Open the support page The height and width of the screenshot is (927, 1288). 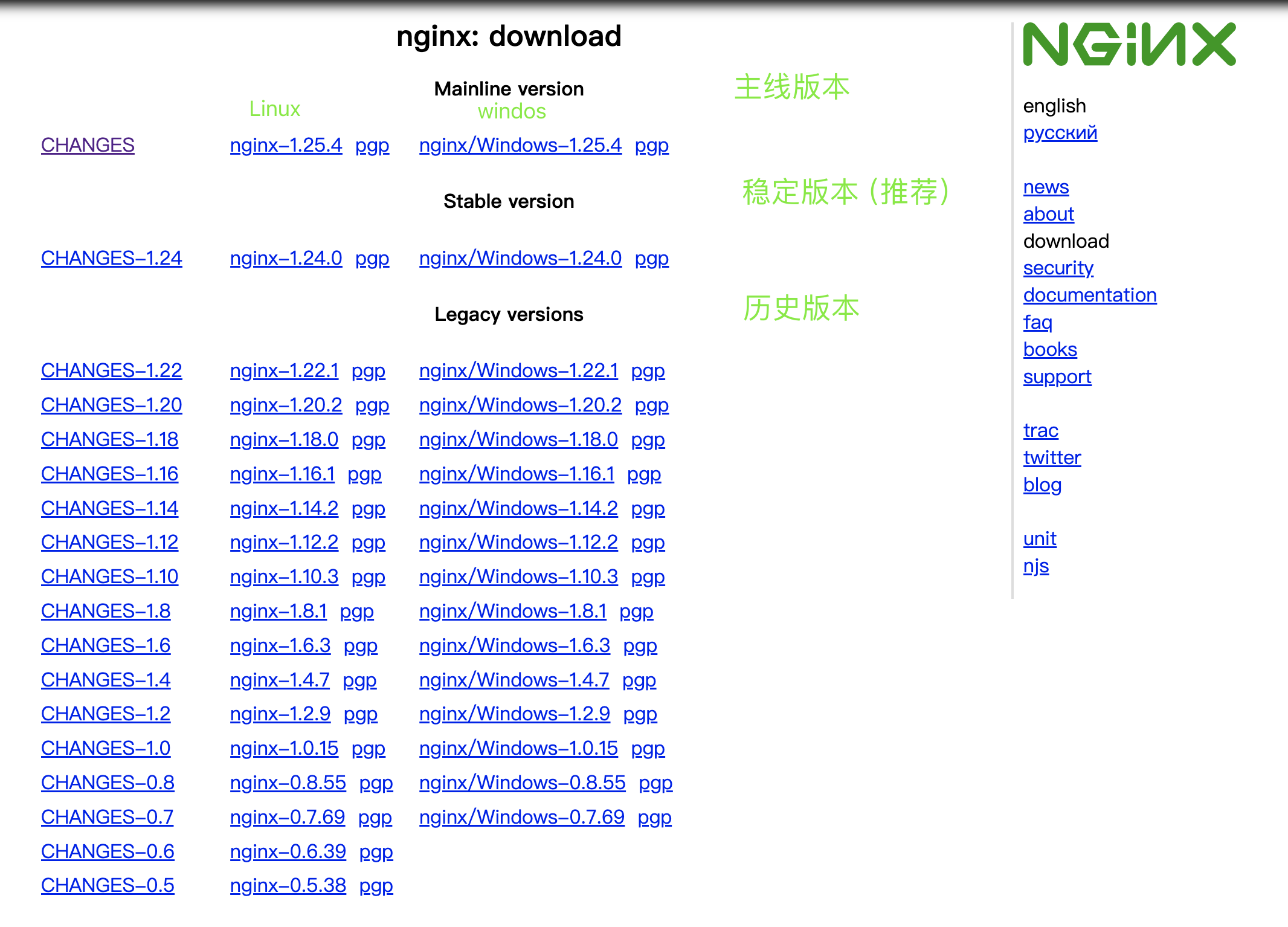pos(1057,377)
